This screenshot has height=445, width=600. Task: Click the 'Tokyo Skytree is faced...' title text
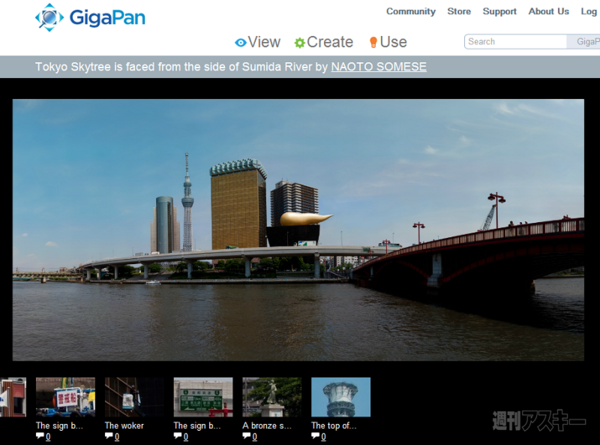[x=174, y=67]
